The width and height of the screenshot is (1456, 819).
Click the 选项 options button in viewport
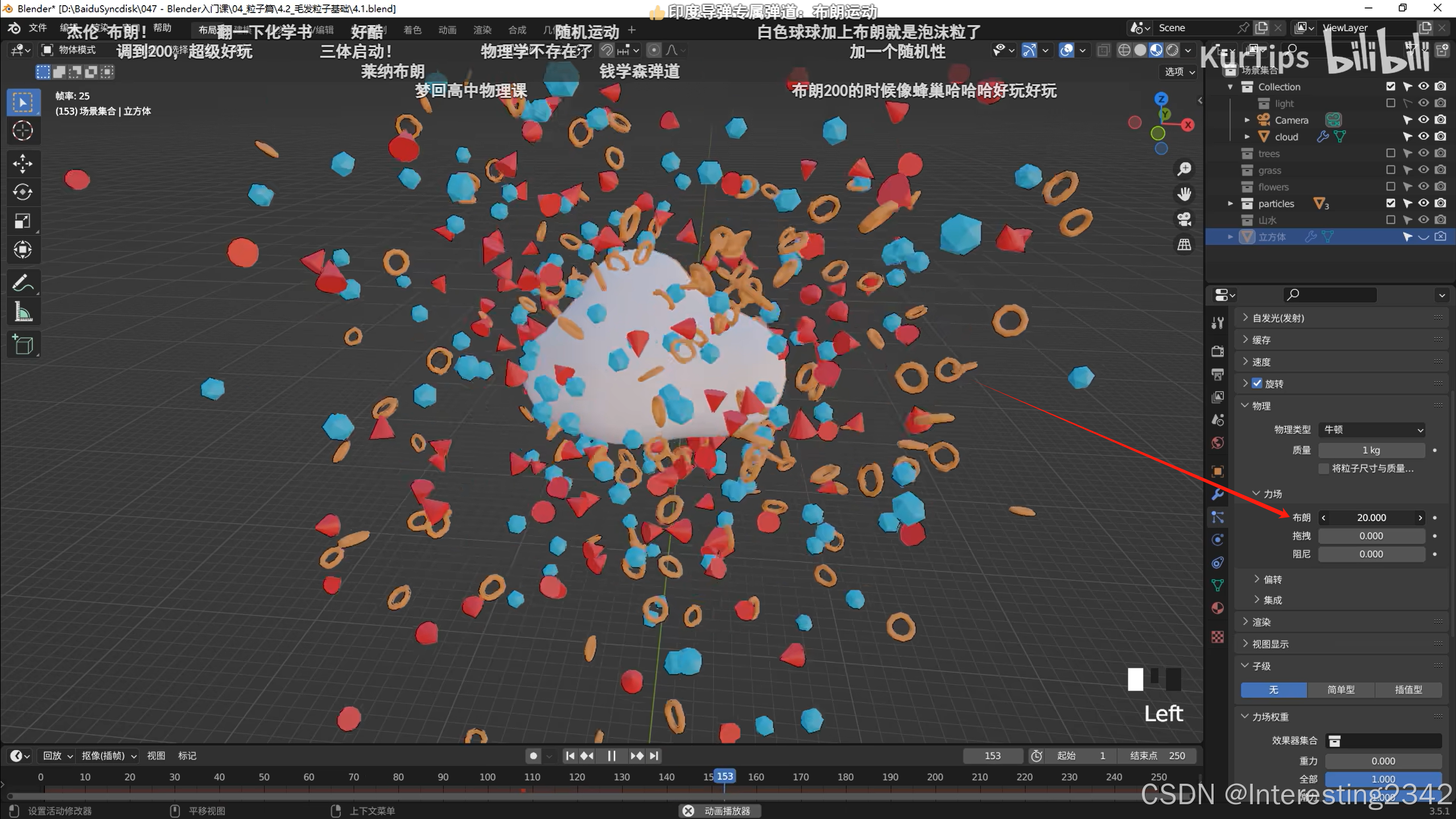coord(1179,72)
